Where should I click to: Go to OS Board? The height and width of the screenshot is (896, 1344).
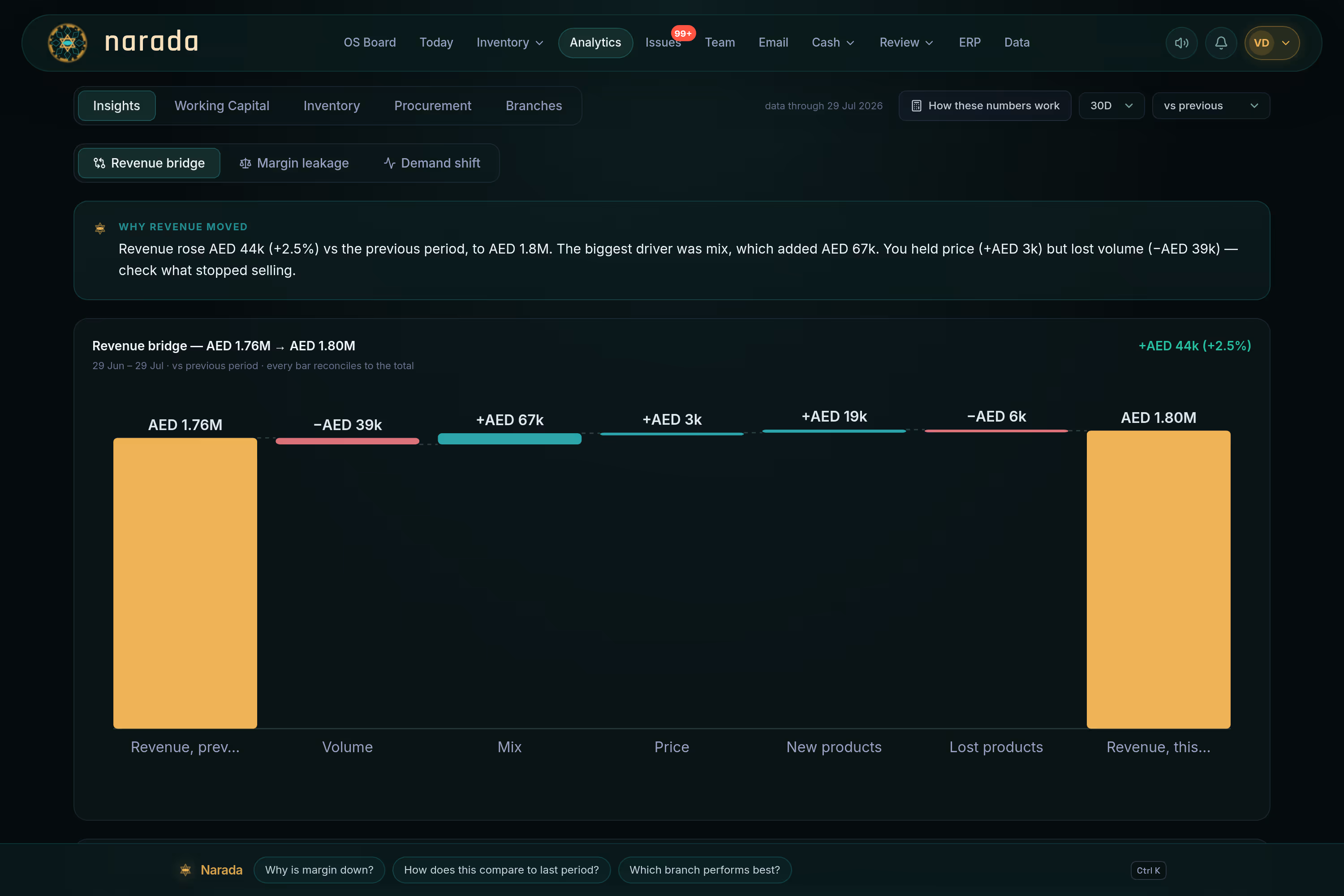[370, 43]
